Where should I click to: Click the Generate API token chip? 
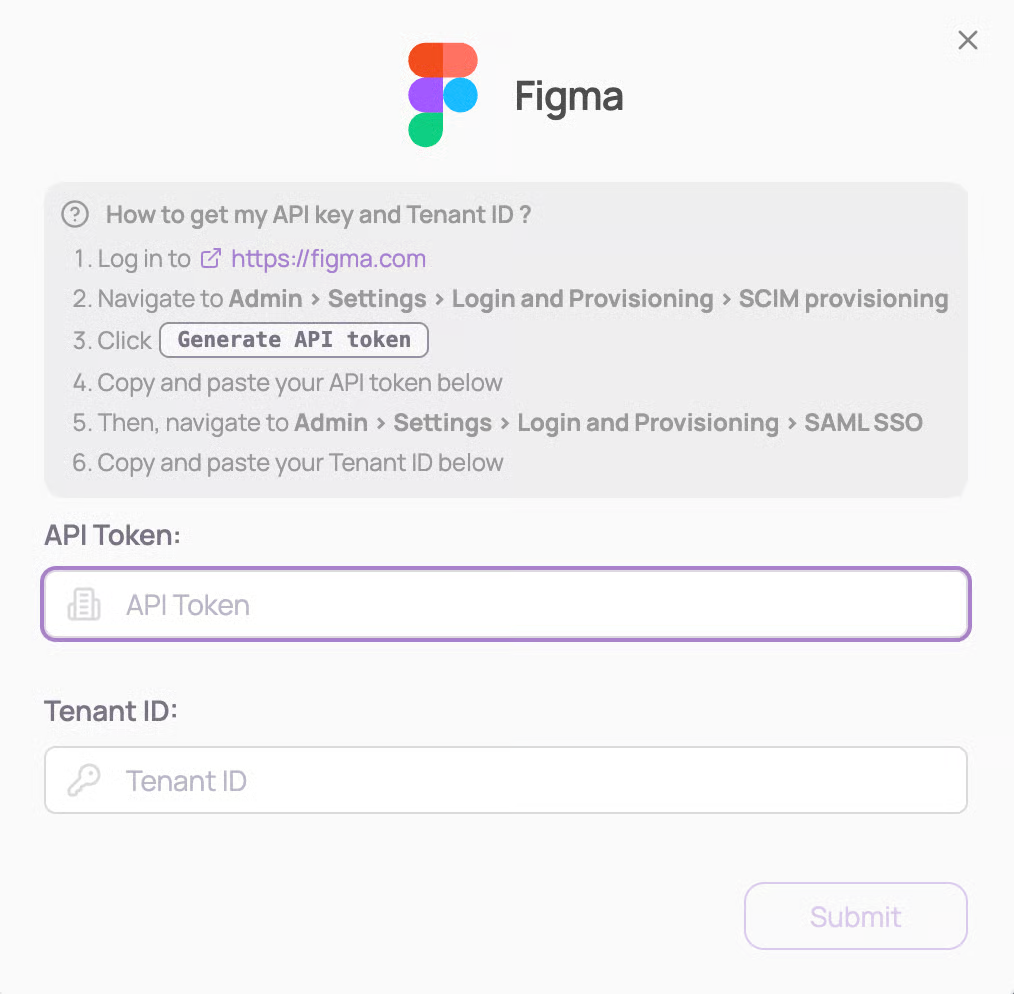[x=294, y=340]
